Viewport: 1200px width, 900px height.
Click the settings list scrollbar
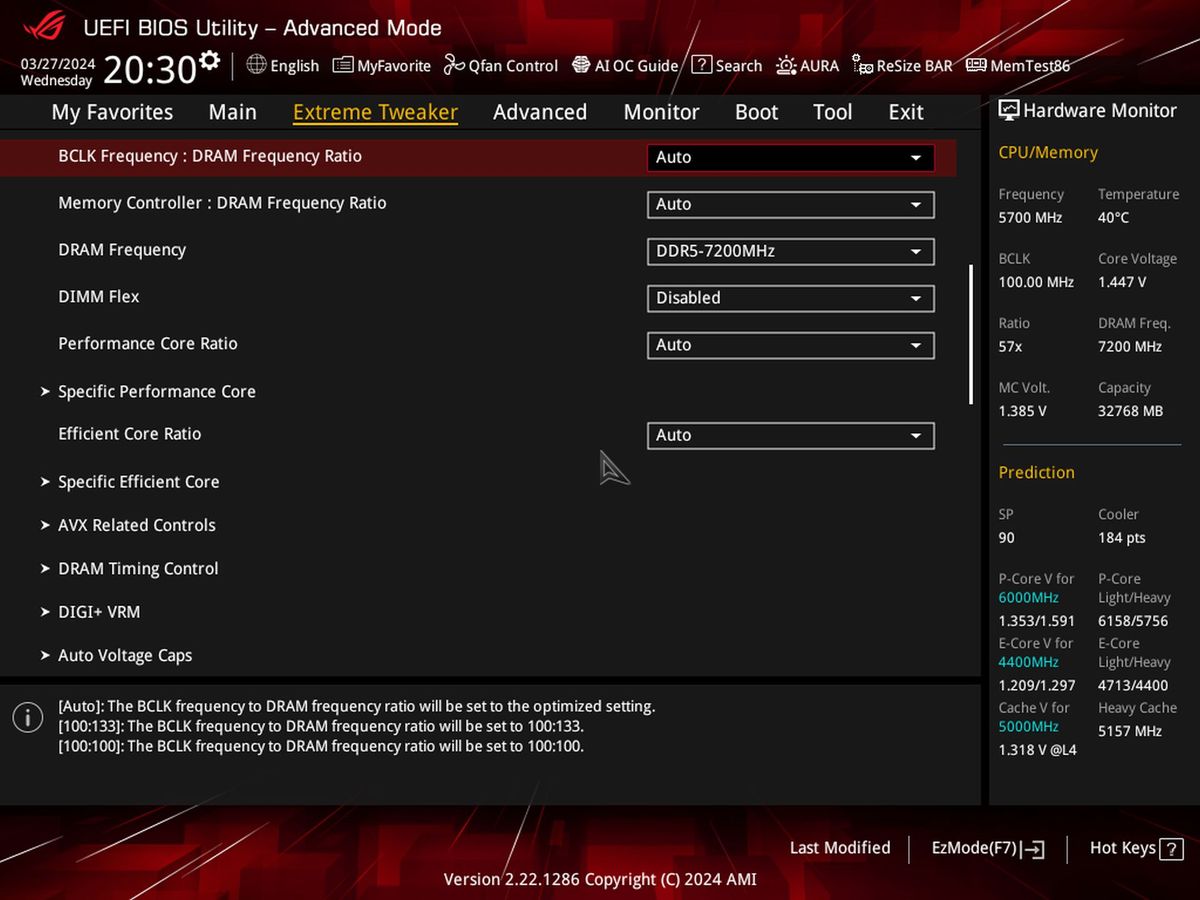[971, 334]
